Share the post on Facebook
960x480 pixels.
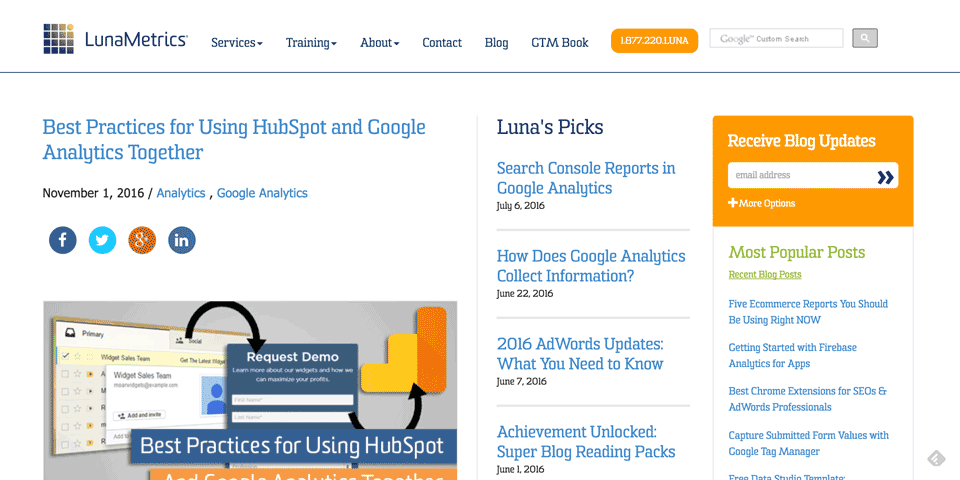63,240
